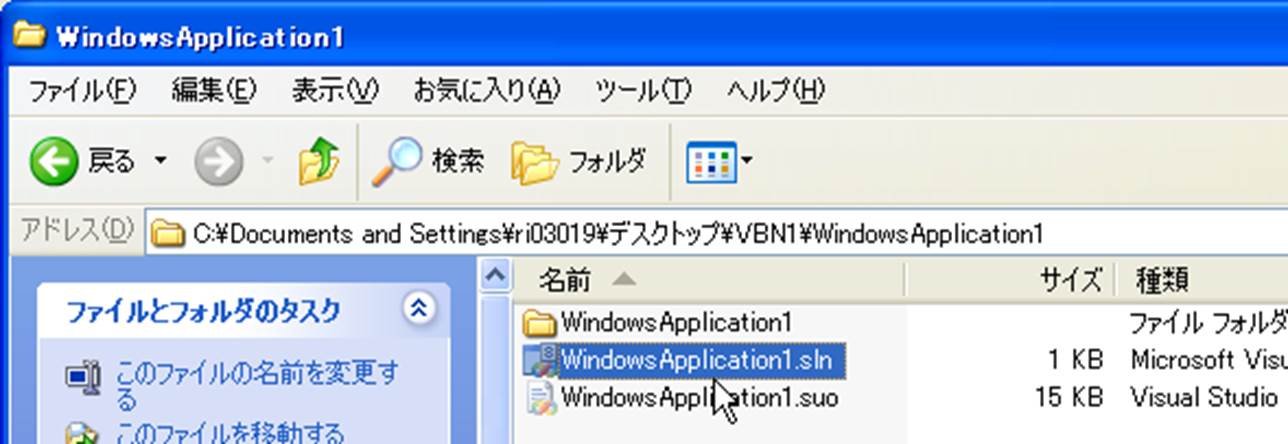This screenshot has width=1288, height=444.
Task: Sort by the 名前 column header
Action: click(565, 280)
